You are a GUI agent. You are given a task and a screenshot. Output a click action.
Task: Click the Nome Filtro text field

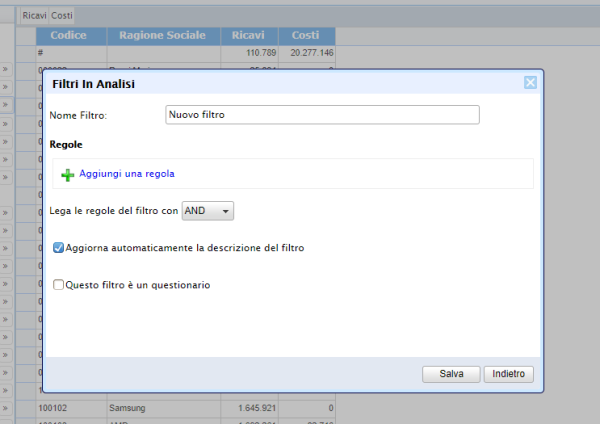click(x=322, y=115)
